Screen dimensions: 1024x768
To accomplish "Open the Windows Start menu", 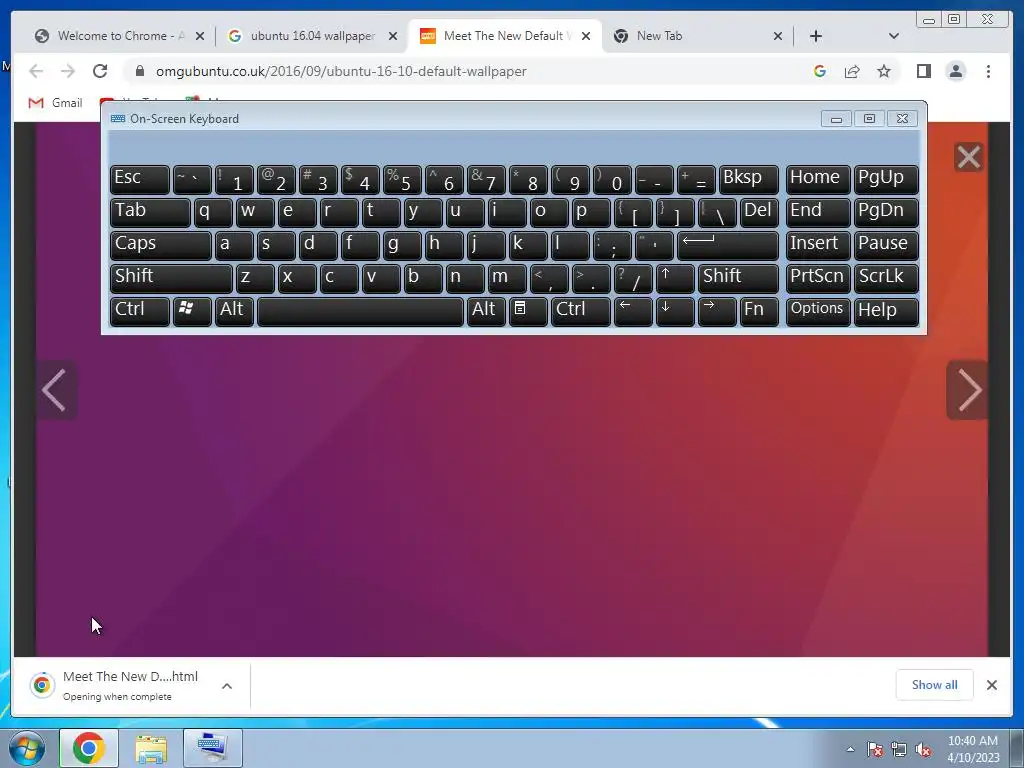I will 27,748.
